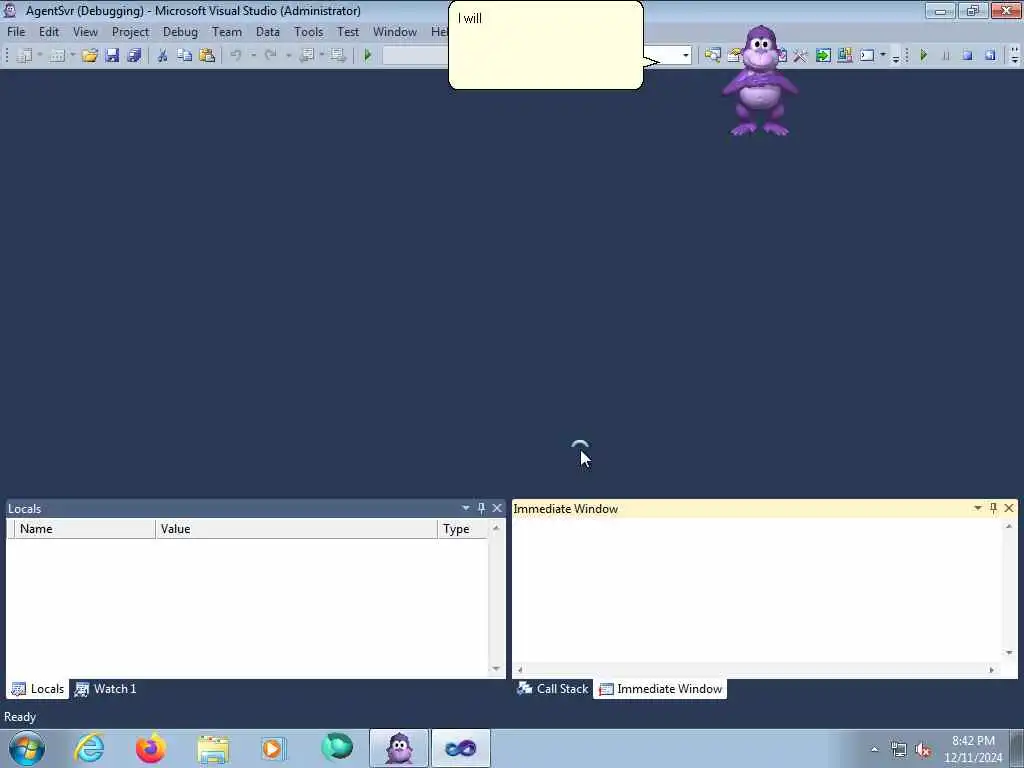Click the Redo arrow icon
Screen dimensions: 1024x768
click(270, 56)
